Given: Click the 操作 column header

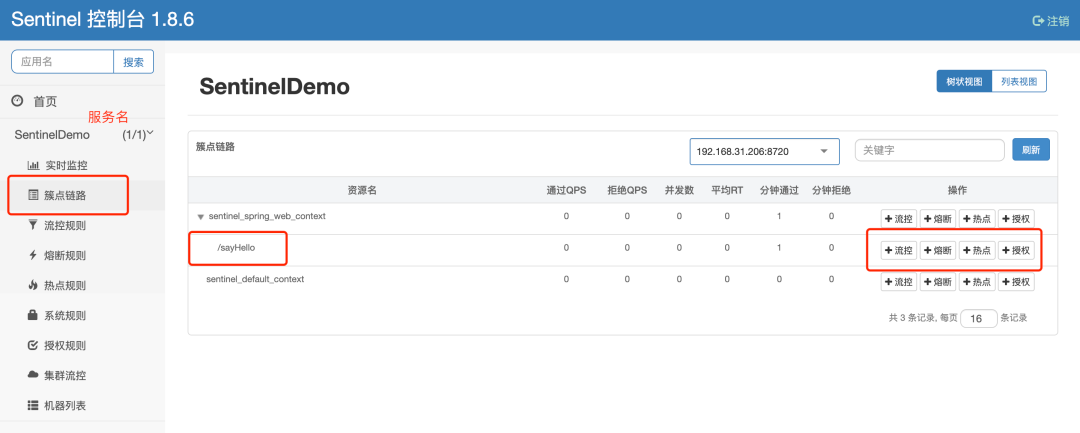Looking at the screenshot, I should pos(958,191).
